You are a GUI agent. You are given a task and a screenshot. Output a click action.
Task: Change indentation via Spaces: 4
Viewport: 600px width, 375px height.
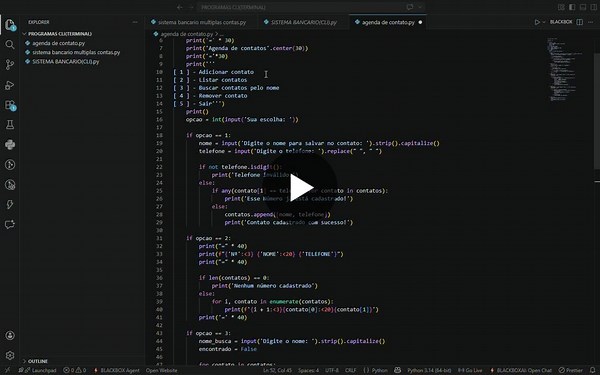tap(308, 370)
